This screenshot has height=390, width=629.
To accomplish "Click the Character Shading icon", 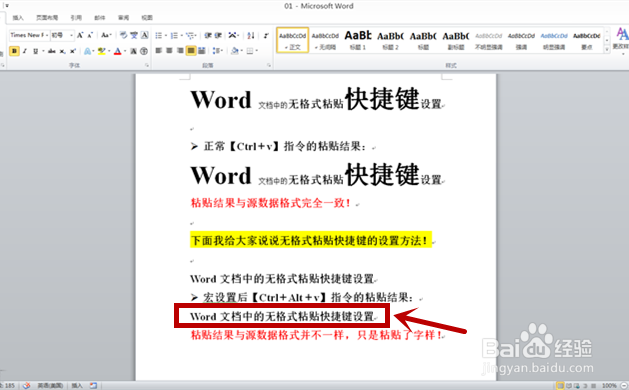I will click(134, 51).
